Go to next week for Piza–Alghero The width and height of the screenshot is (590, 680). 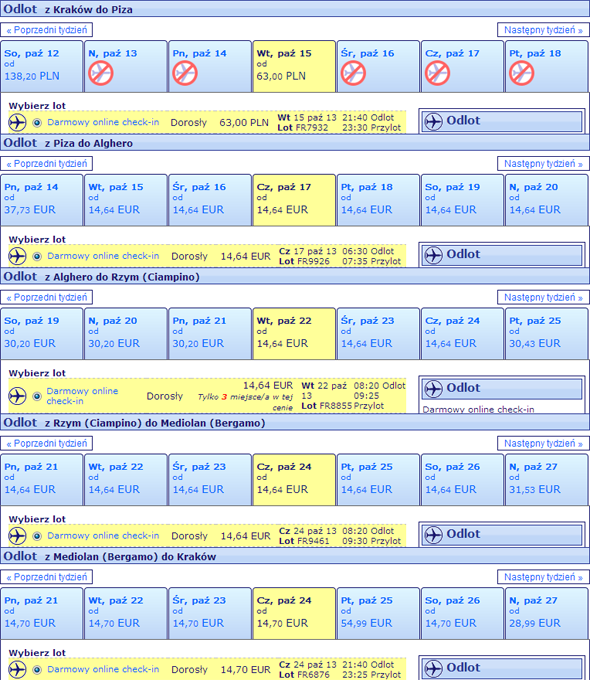click(543, 163)
